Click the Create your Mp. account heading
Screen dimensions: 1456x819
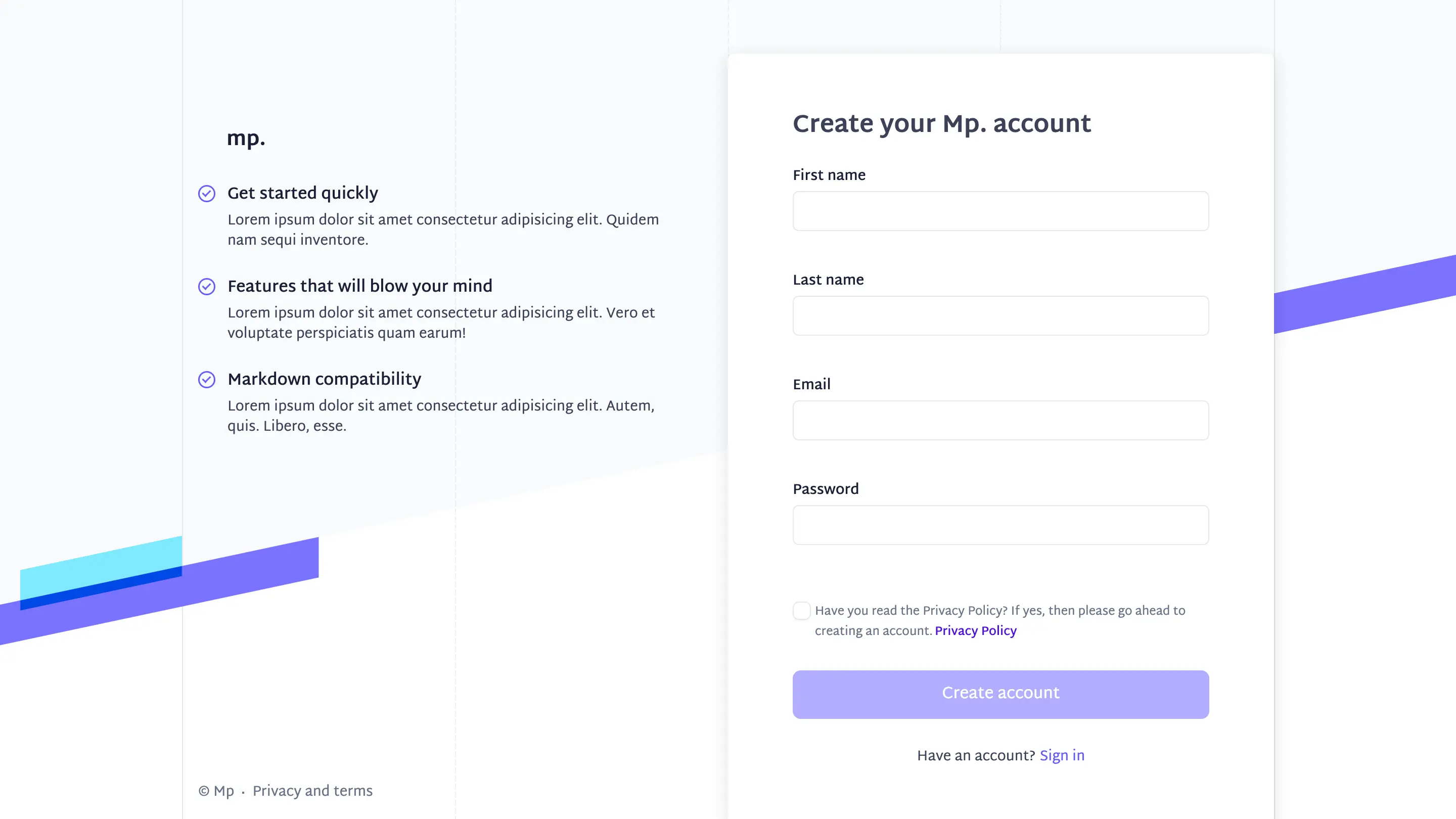point(942,123)
